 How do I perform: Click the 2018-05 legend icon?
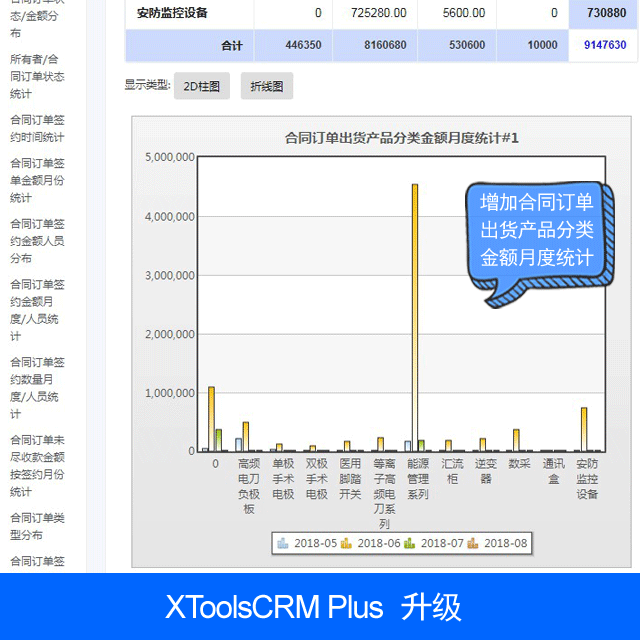pos(283,543)
